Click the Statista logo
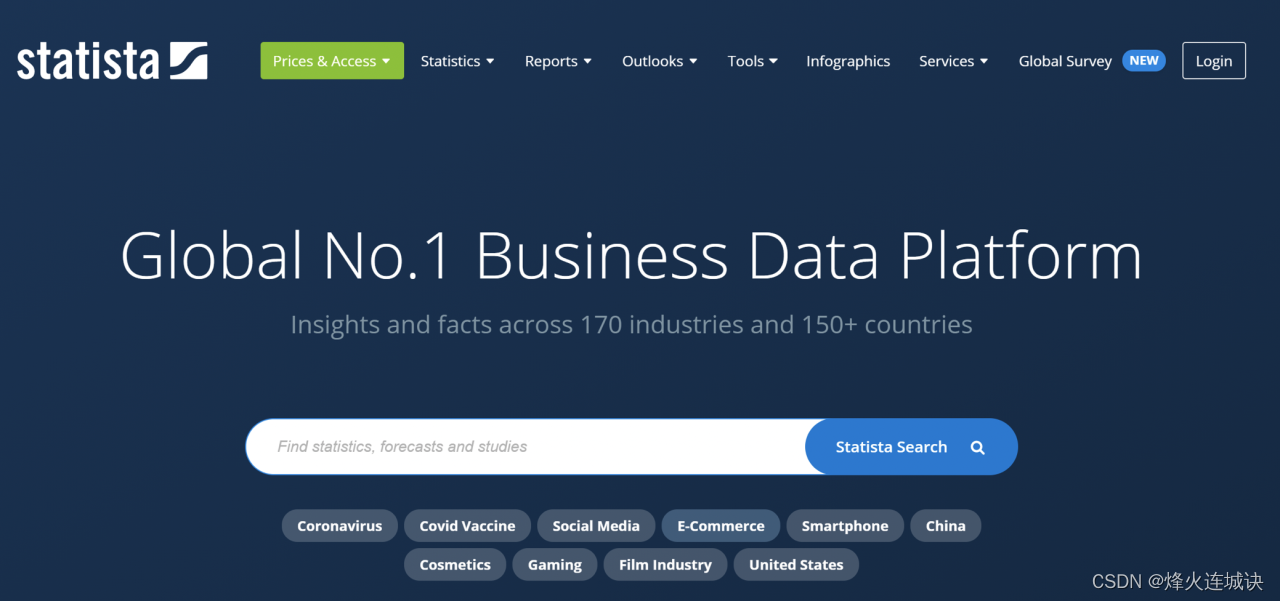 point(112,60)
